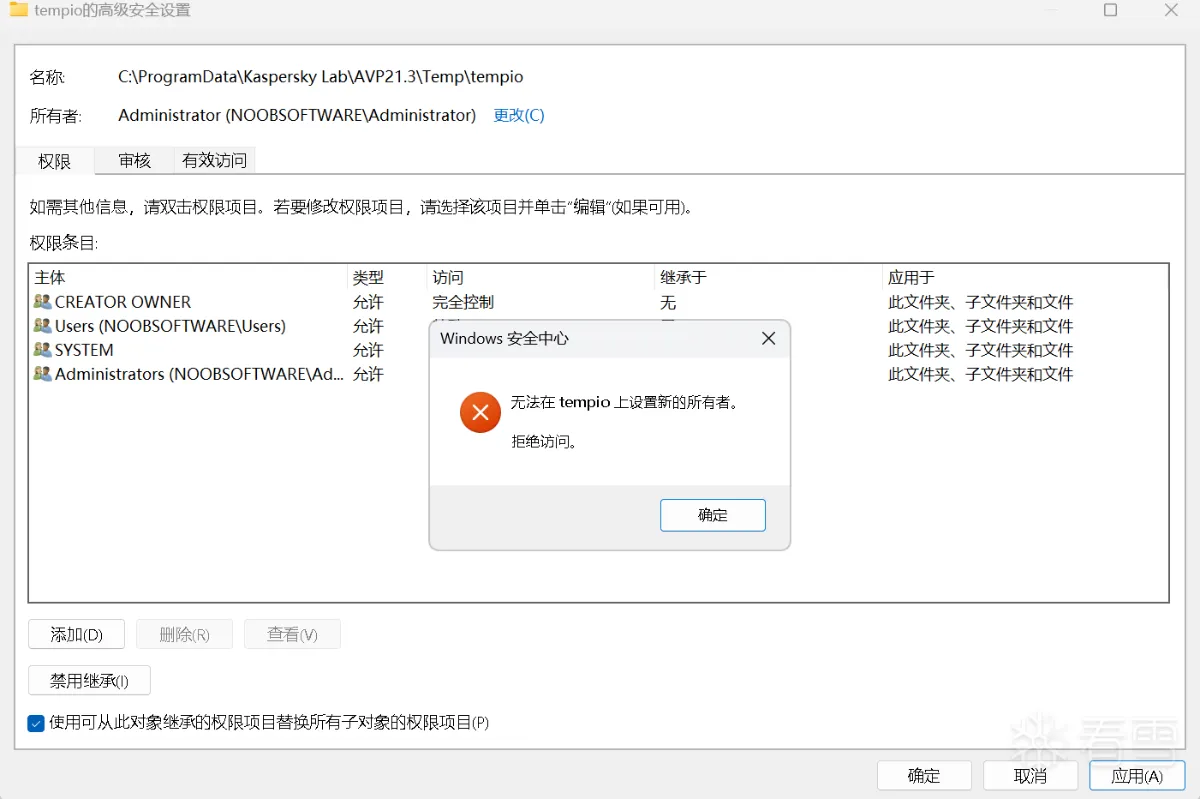Click the 类型 column header
The width and height of the screenshot is (1200, 799).
[388, 277]
